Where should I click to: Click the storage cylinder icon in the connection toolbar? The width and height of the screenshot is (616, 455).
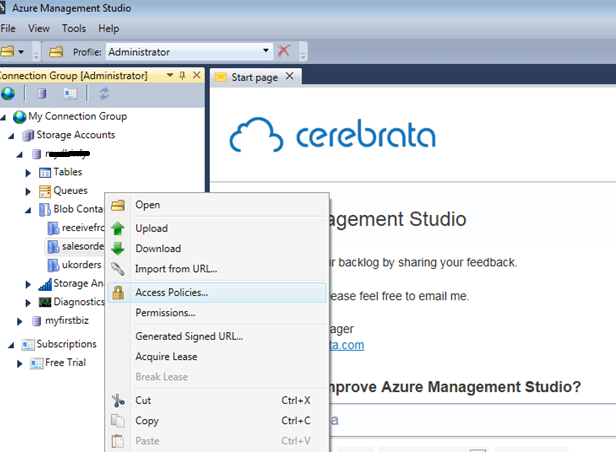[x=41, y=94]
